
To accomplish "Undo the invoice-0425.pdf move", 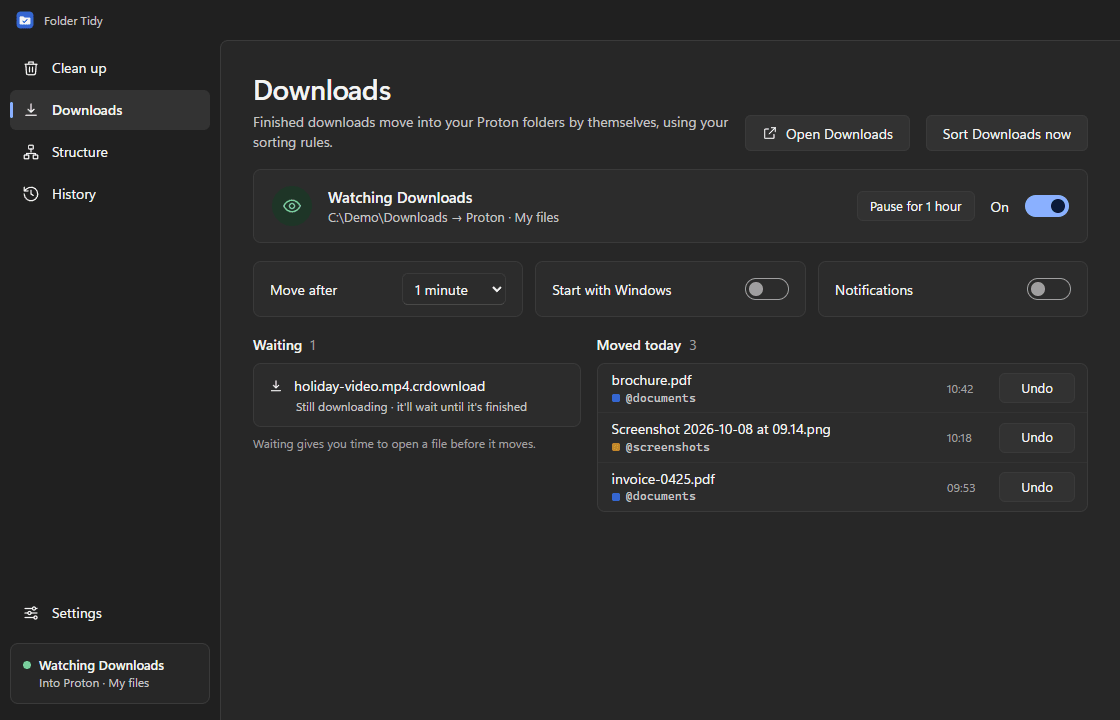I will (x=1036, y=487).
